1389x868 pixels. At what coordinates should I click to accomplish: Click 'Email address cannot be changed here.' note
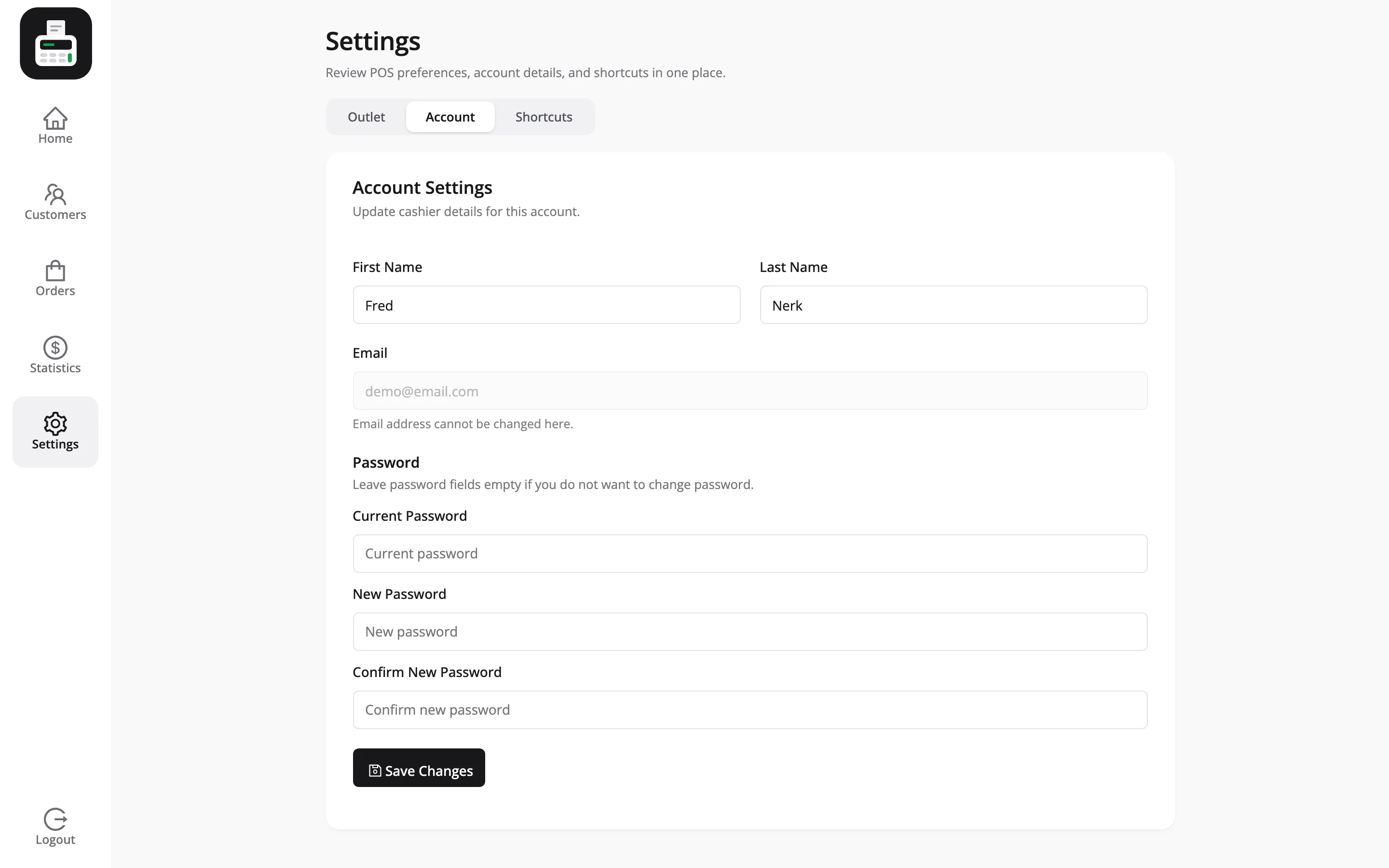click(463, 424)
